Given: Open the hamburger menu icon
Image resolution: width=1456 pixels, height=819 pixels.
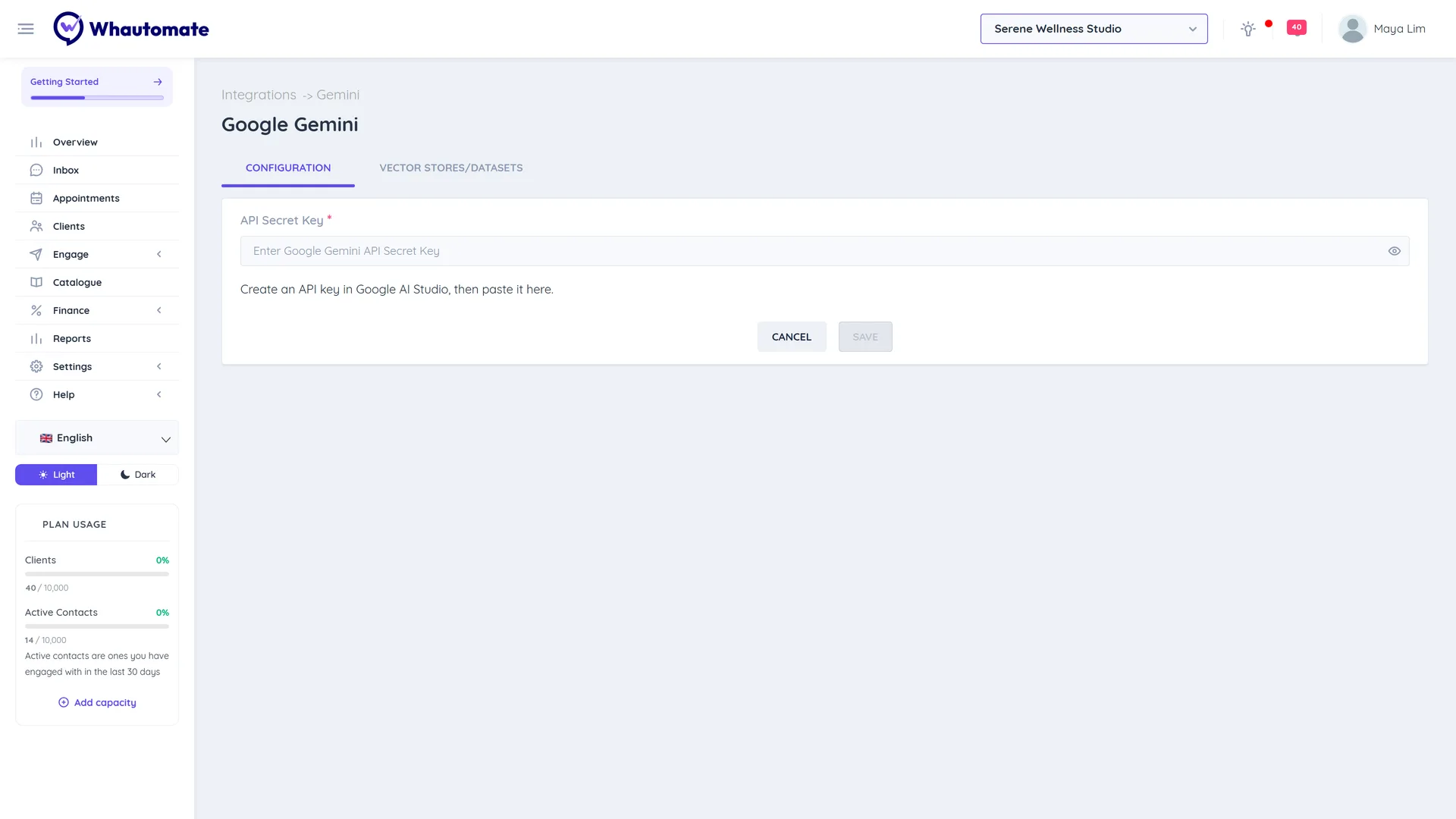Looking at the screenshot, I should click(26, 29).
